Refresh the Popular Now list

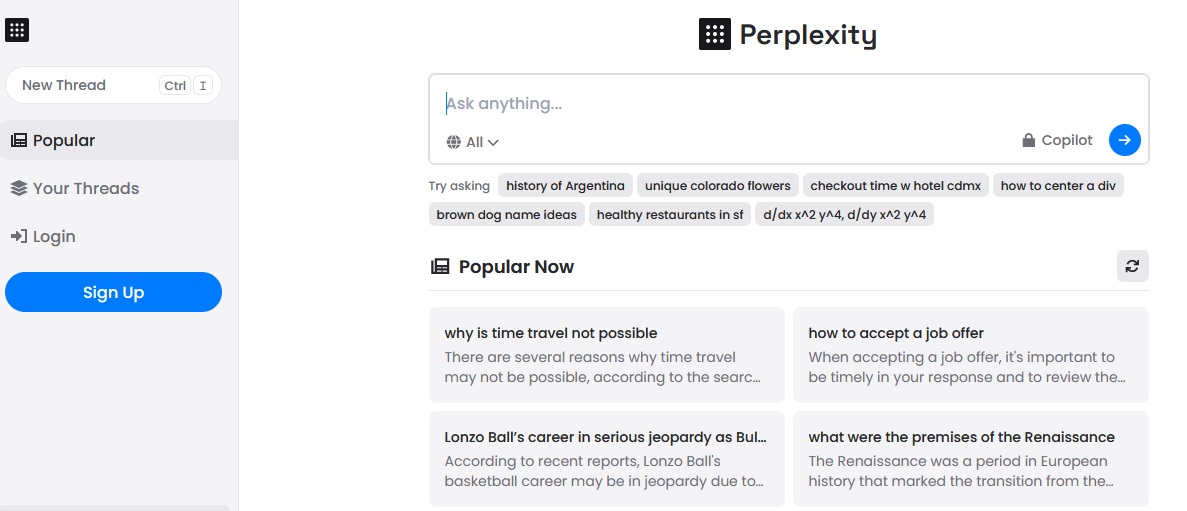coord(1132,266)
